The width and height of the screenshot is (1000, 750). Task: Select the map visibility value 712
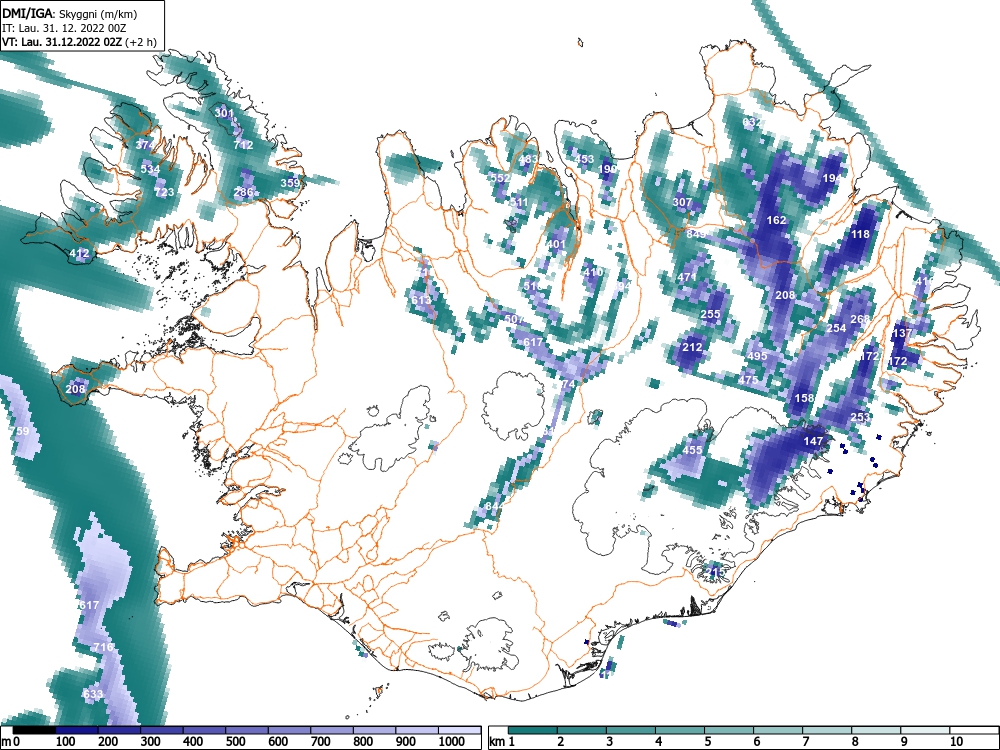click(243, 145)
